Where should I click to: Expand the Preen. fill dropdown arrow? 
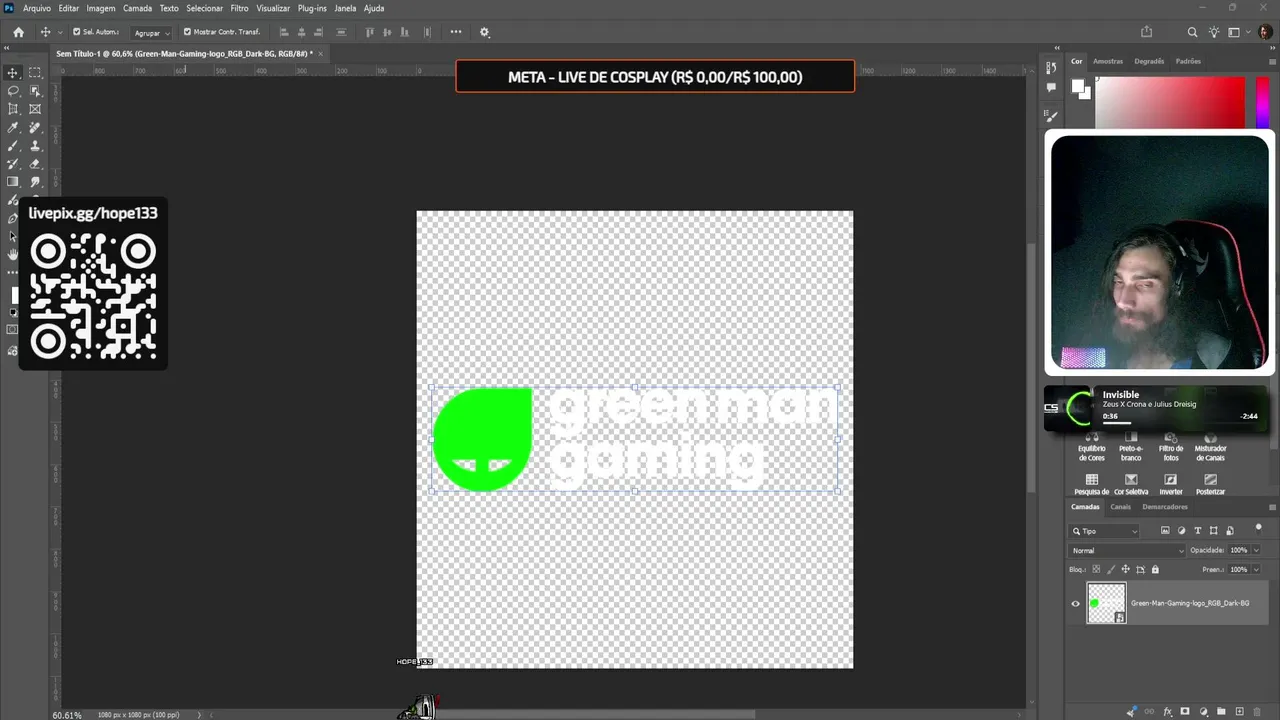click(1256, 570)
